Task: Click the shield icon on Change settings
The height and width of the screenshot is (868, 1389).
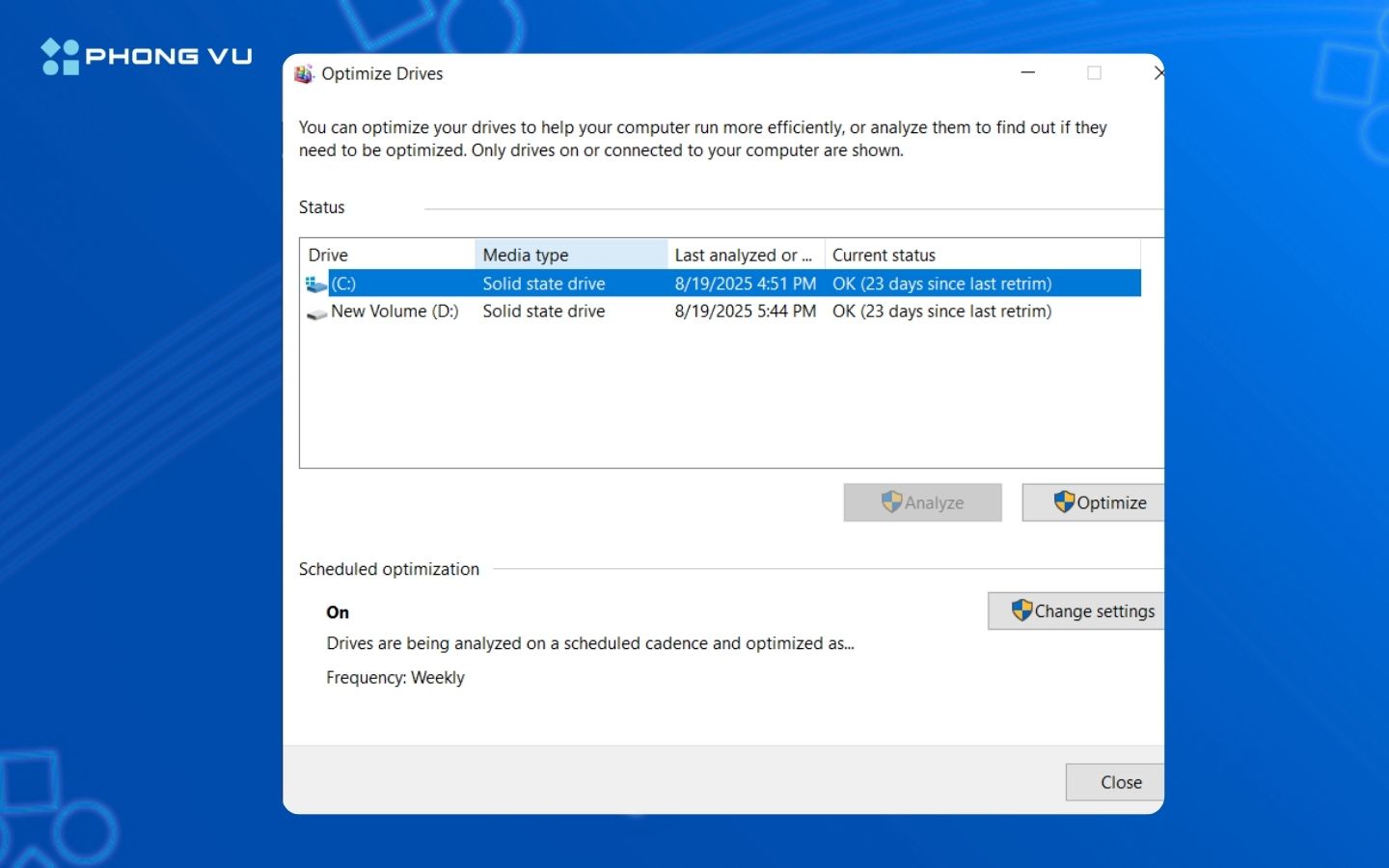Action: pos(1021,610)
